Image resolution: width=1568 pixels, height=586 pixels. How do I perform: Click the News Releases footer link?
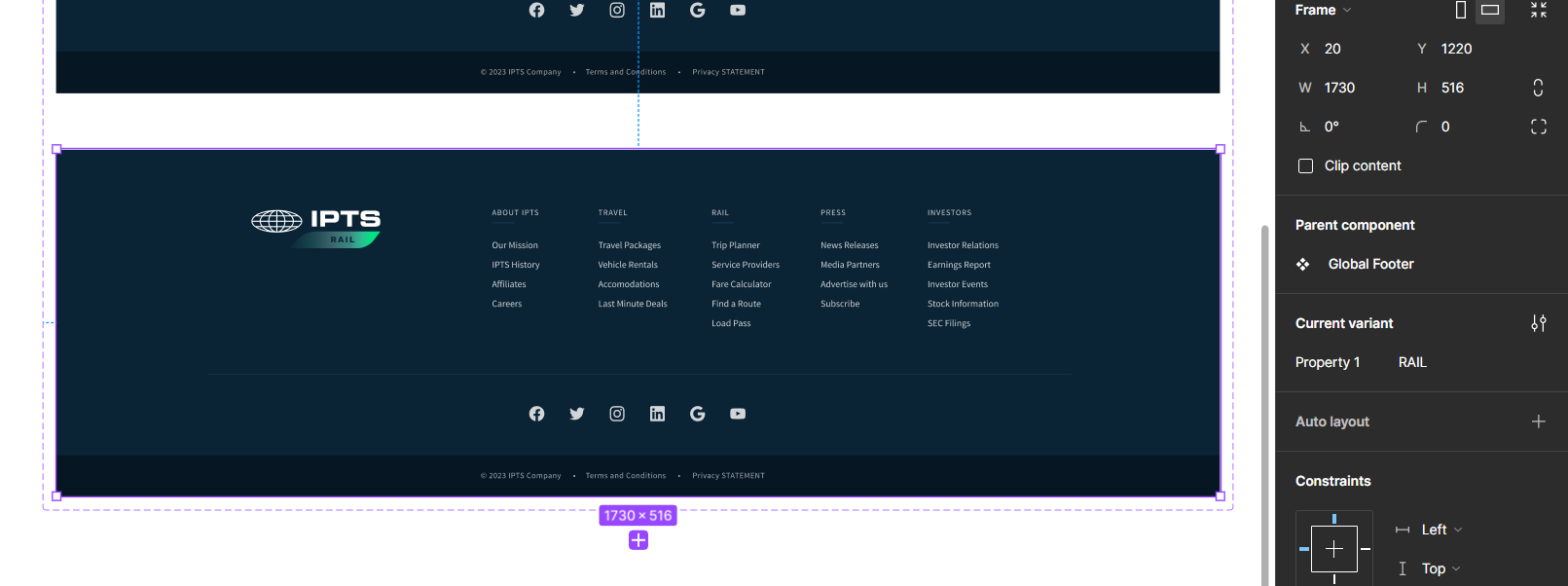pos(850,245)
